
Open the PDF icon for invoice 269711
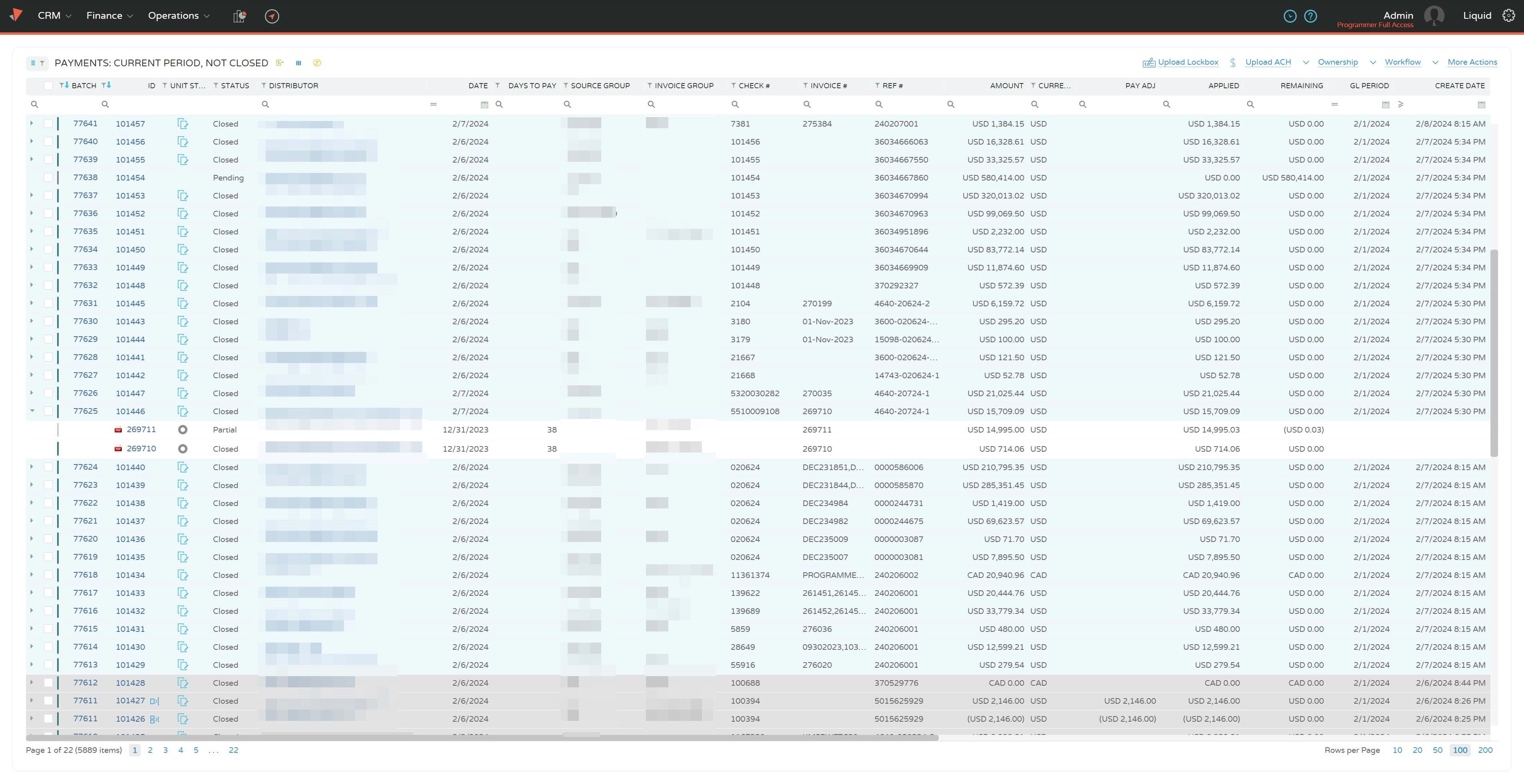coord(118,430)
